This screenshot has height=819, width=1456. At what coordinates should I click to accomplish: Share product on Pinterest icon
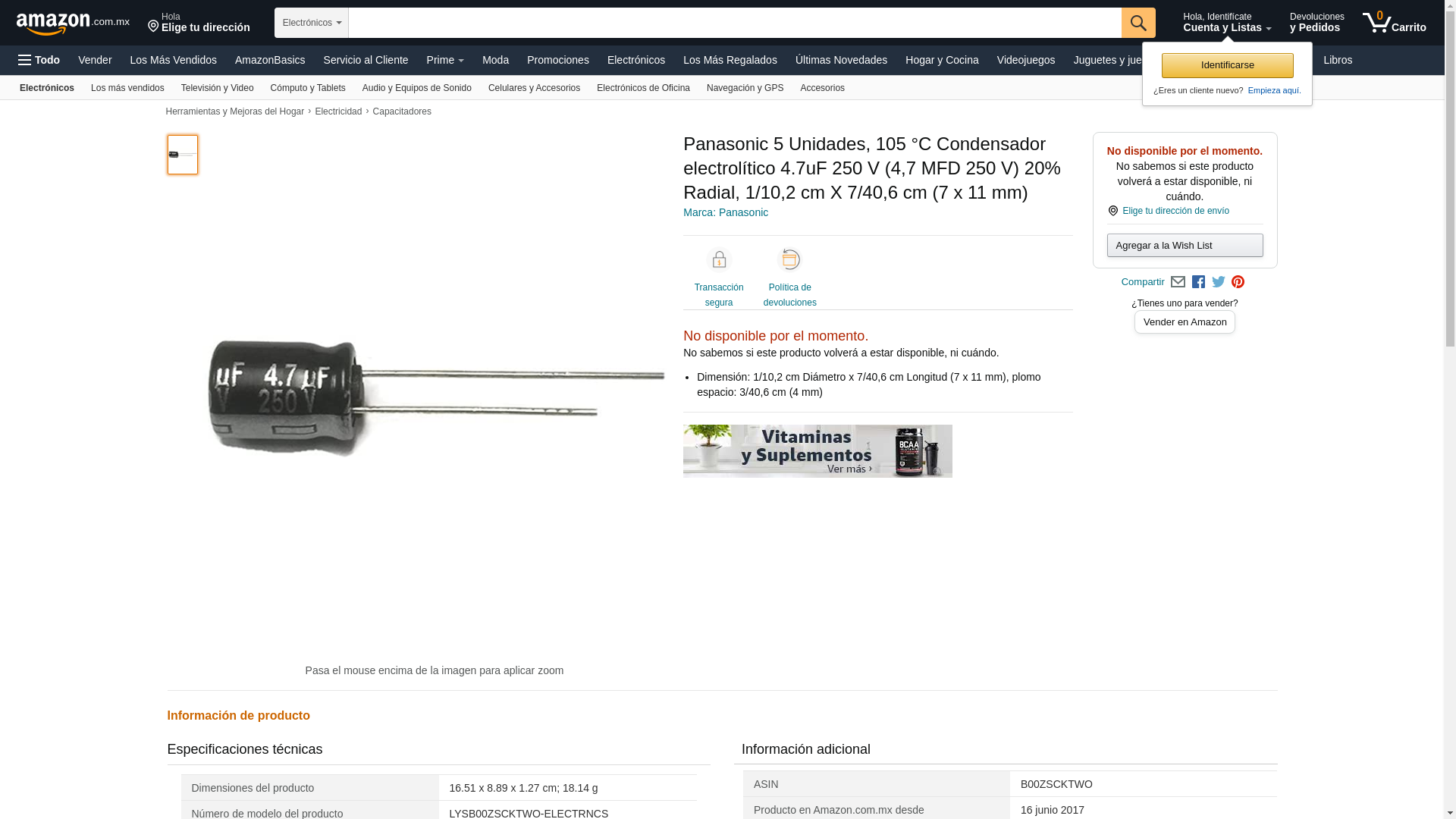pyautogui.click(x=1238, y=282)
